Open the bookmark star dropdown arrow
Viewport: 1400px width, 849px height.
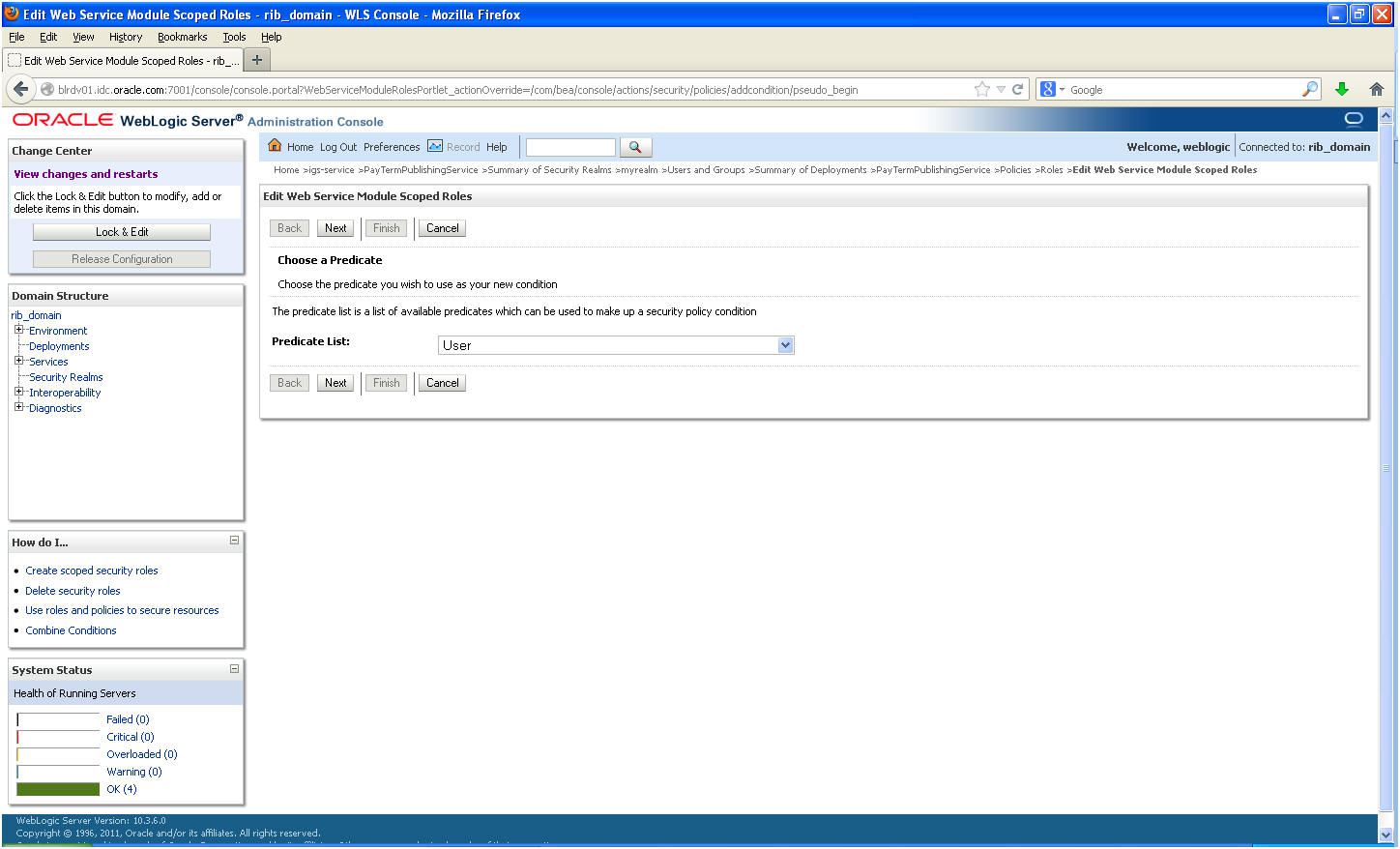[x=1001, y=89]
